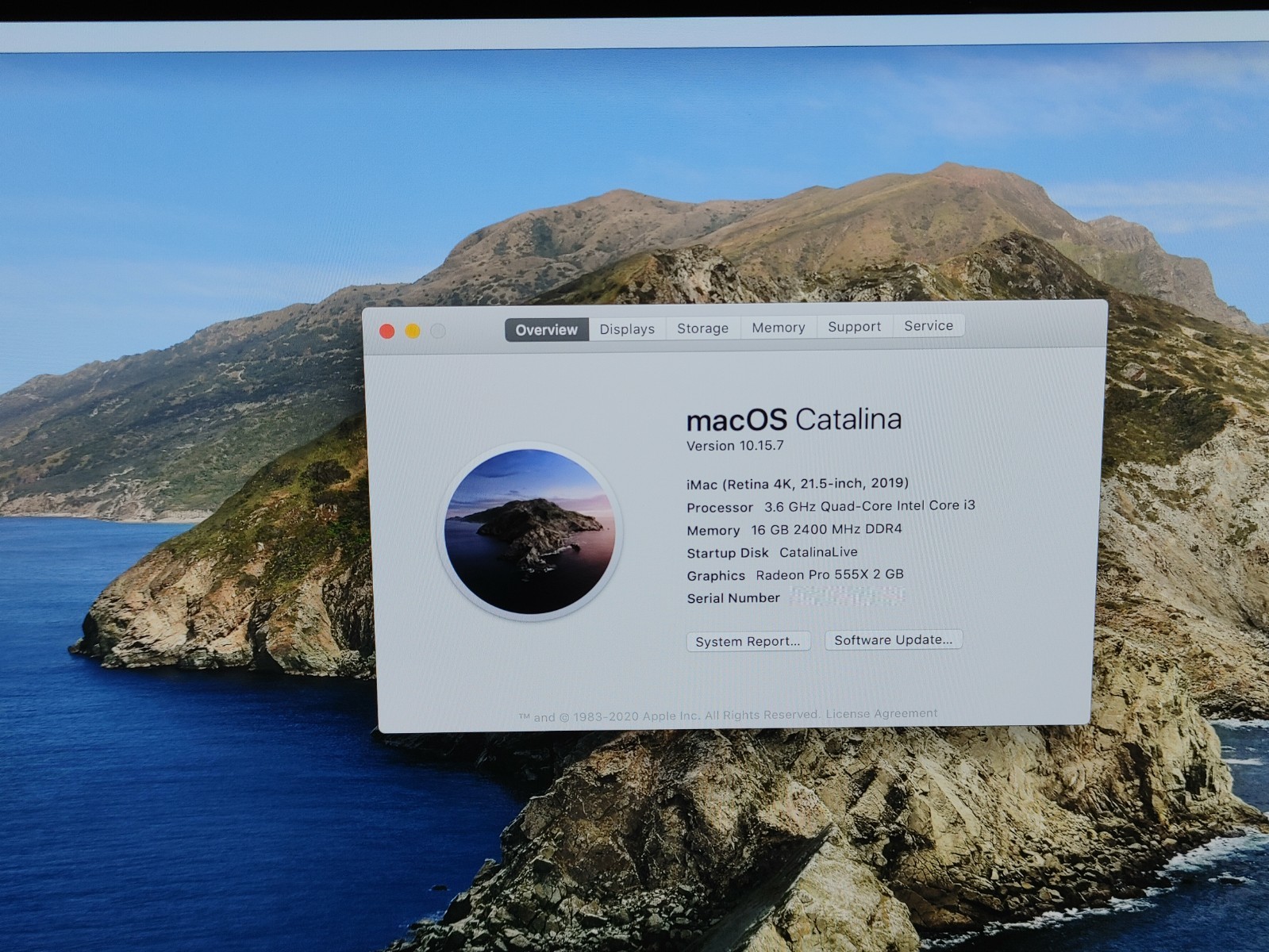This screenshot has width=1269, height=952.
Task: Select the Service tab
Action: point(929,326)
